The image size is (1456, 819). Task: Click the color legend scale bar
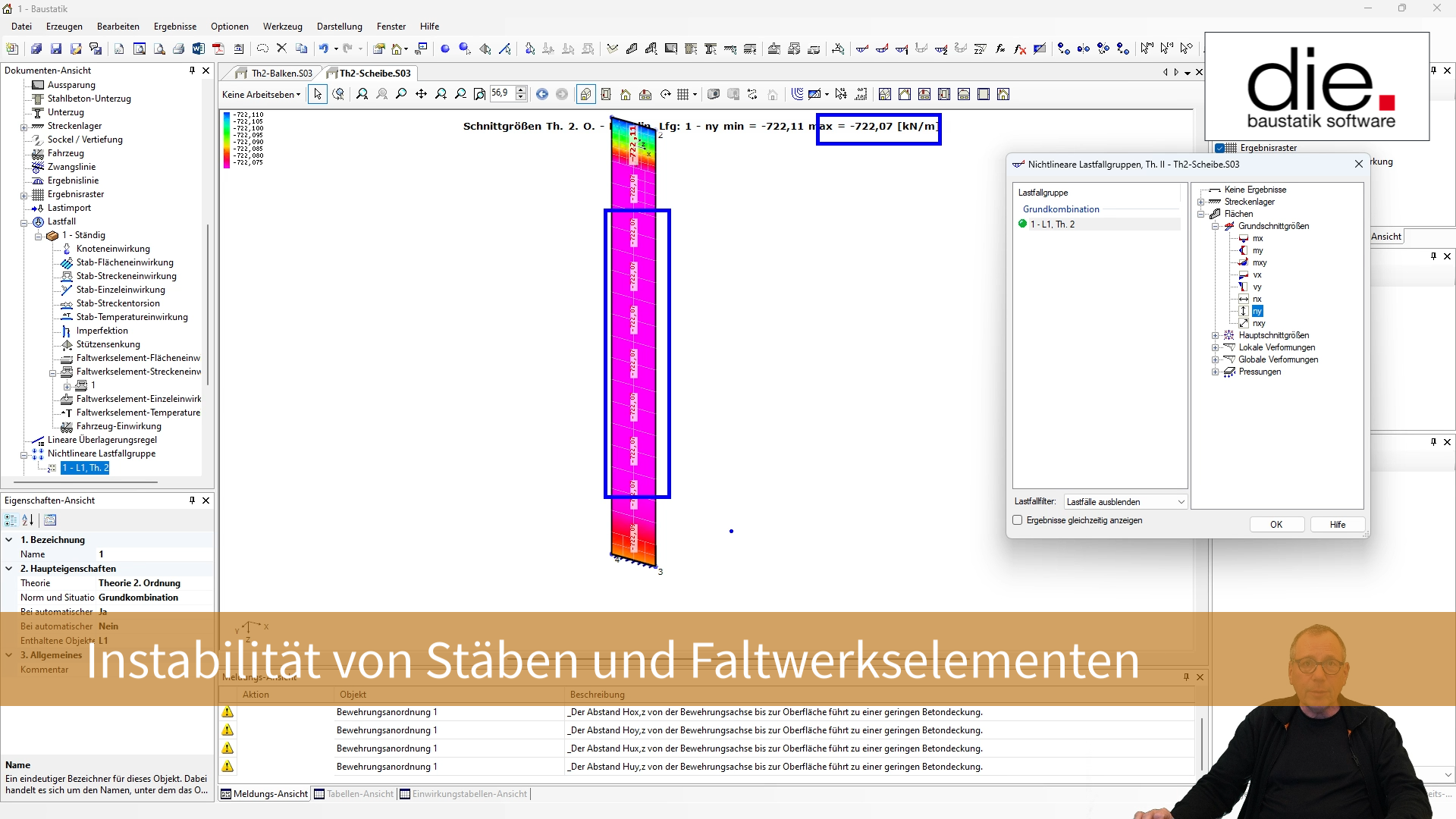[x=226, y=140]
